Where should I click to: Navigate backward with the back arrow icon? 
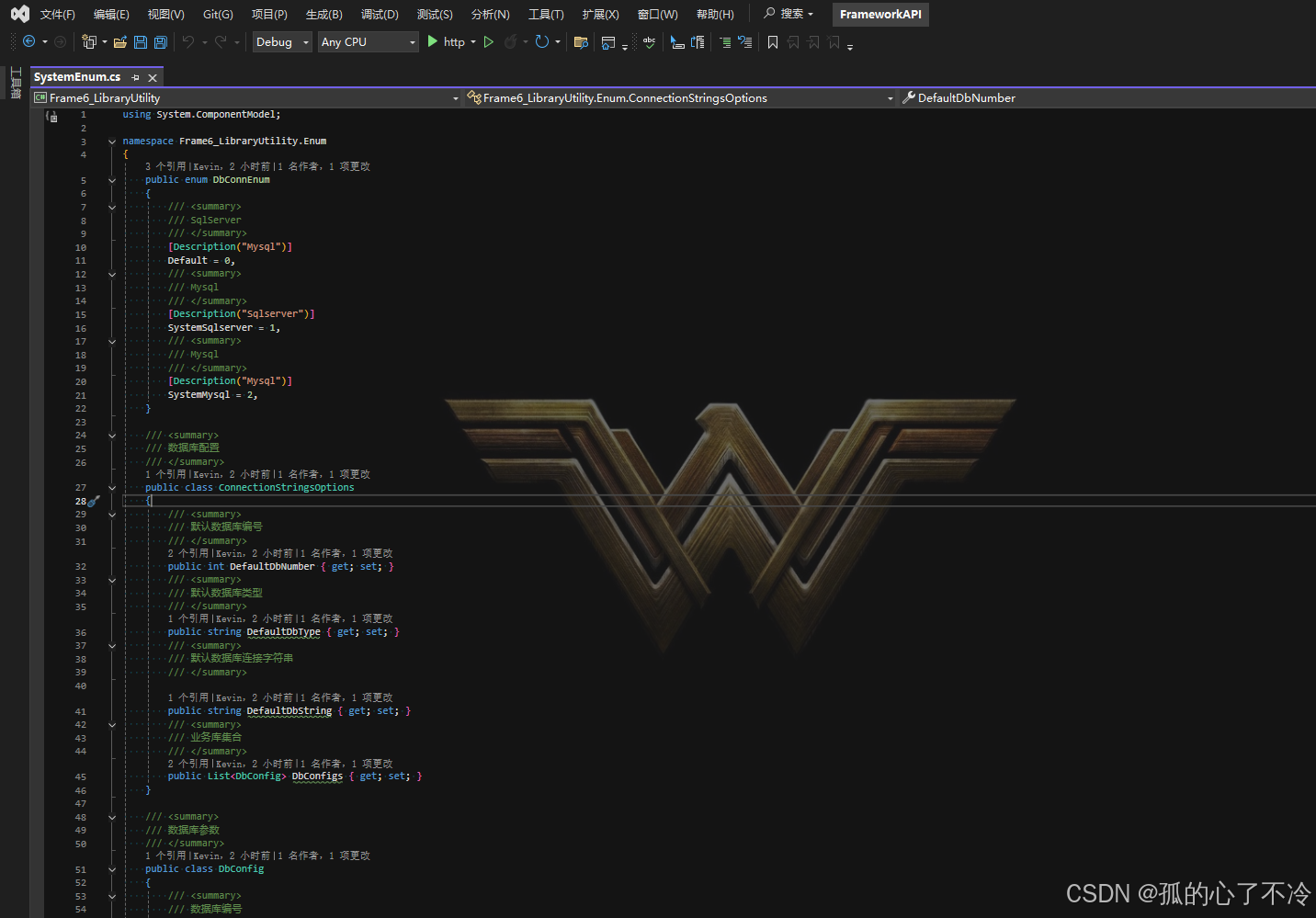(28, 41)
